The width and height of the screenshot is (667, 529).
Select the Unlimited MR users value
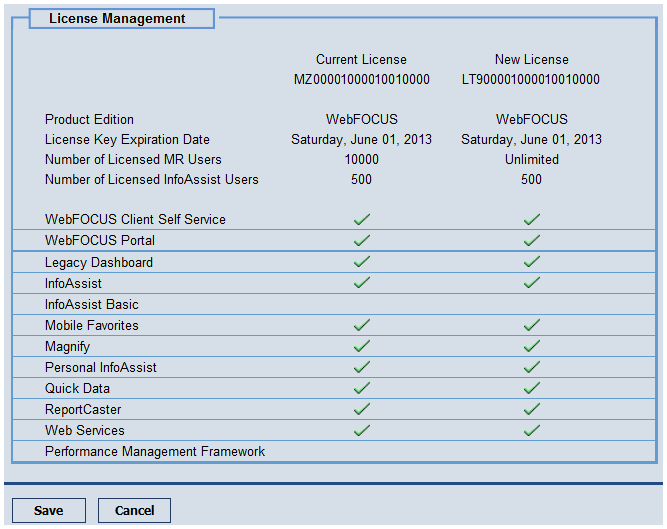(532, 159)
